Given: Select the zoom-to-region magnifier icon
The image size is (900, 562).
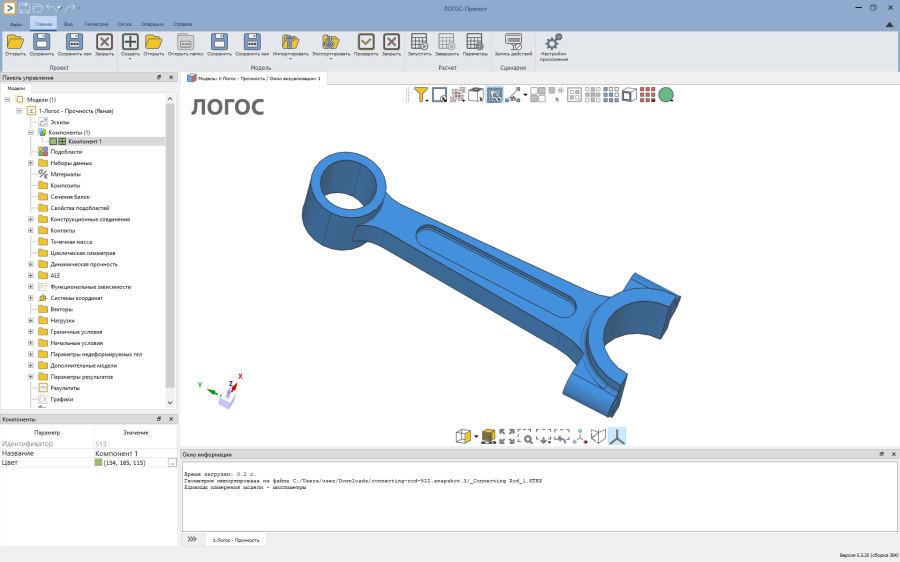Looking at the screenshot, I should 525,436.
